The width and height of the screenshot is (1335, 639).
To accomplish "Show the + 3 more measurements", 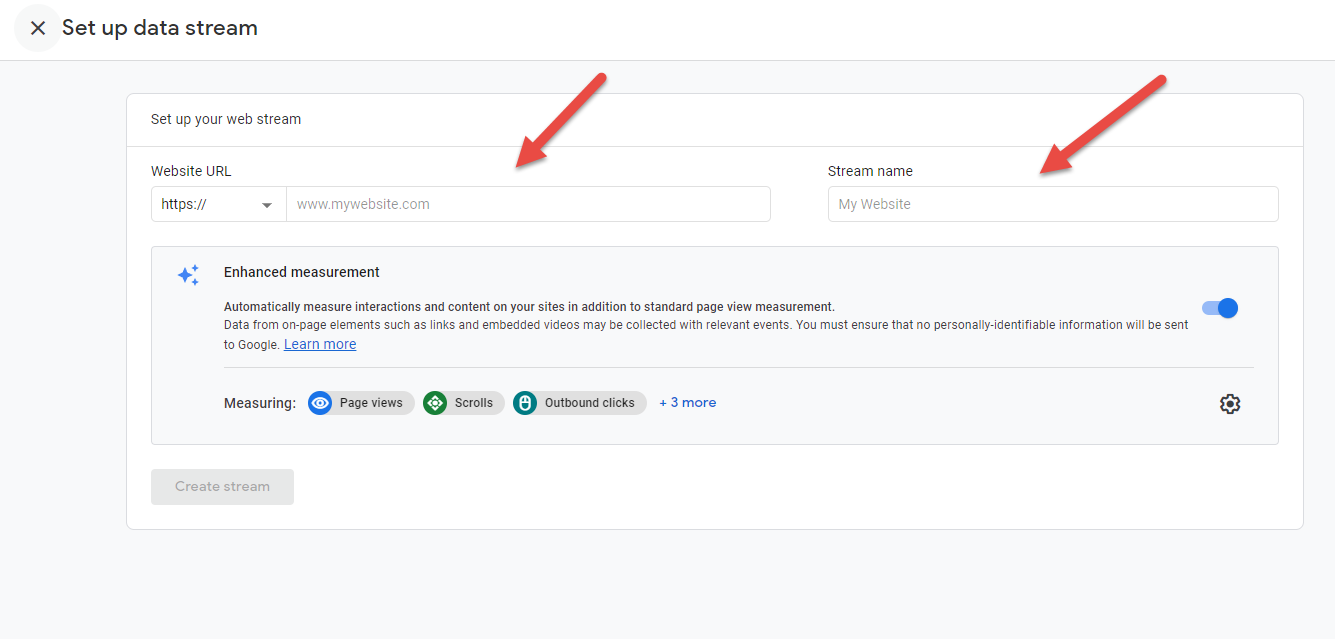I will pos(688,403).
